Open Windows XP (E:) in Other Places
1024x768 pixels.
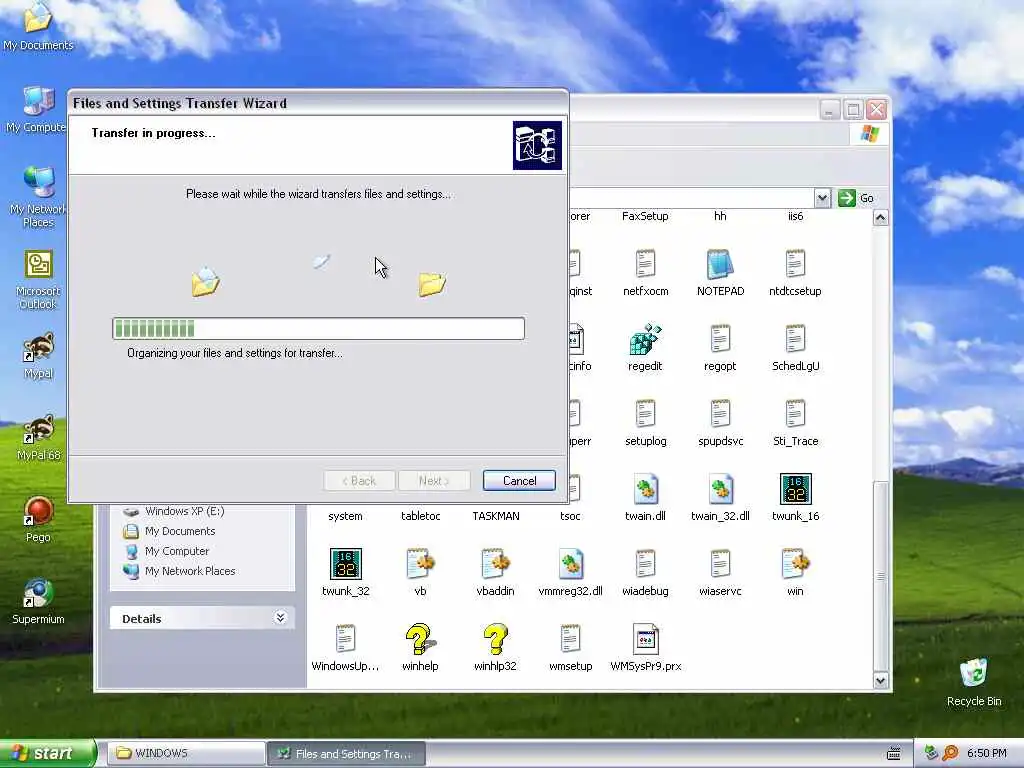pos(184,511)
